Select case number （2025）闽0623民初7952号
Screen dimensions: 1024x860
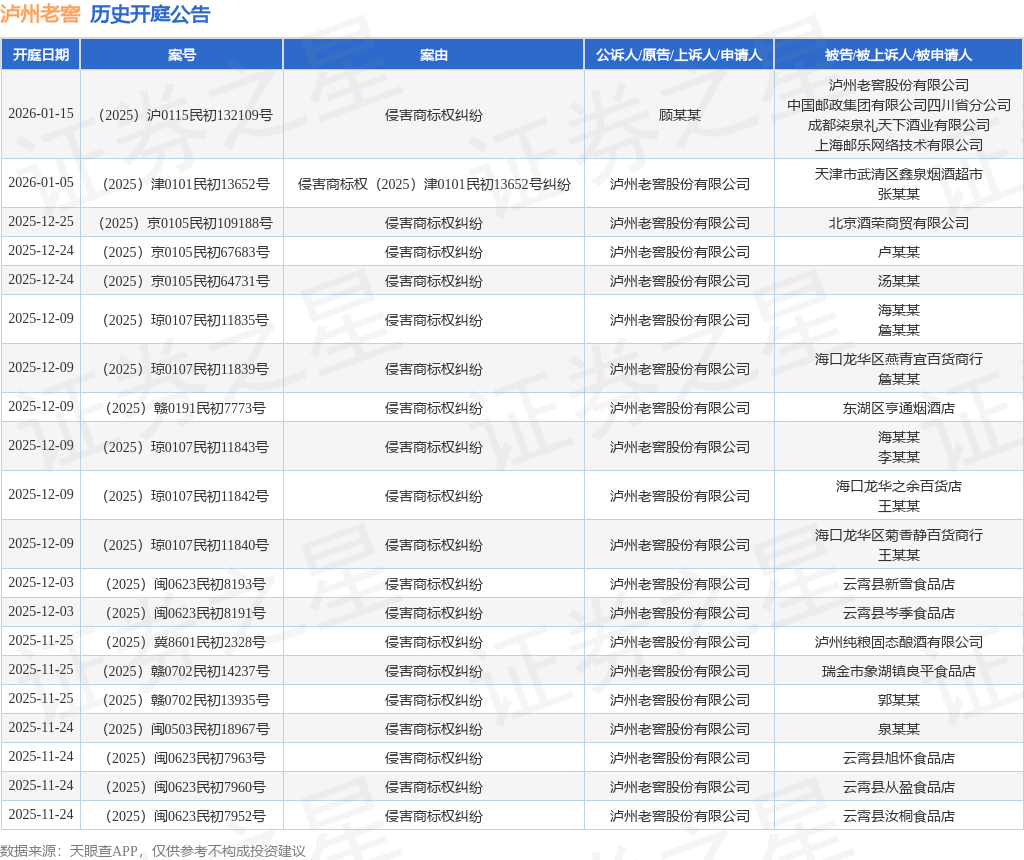pos(182,816)
